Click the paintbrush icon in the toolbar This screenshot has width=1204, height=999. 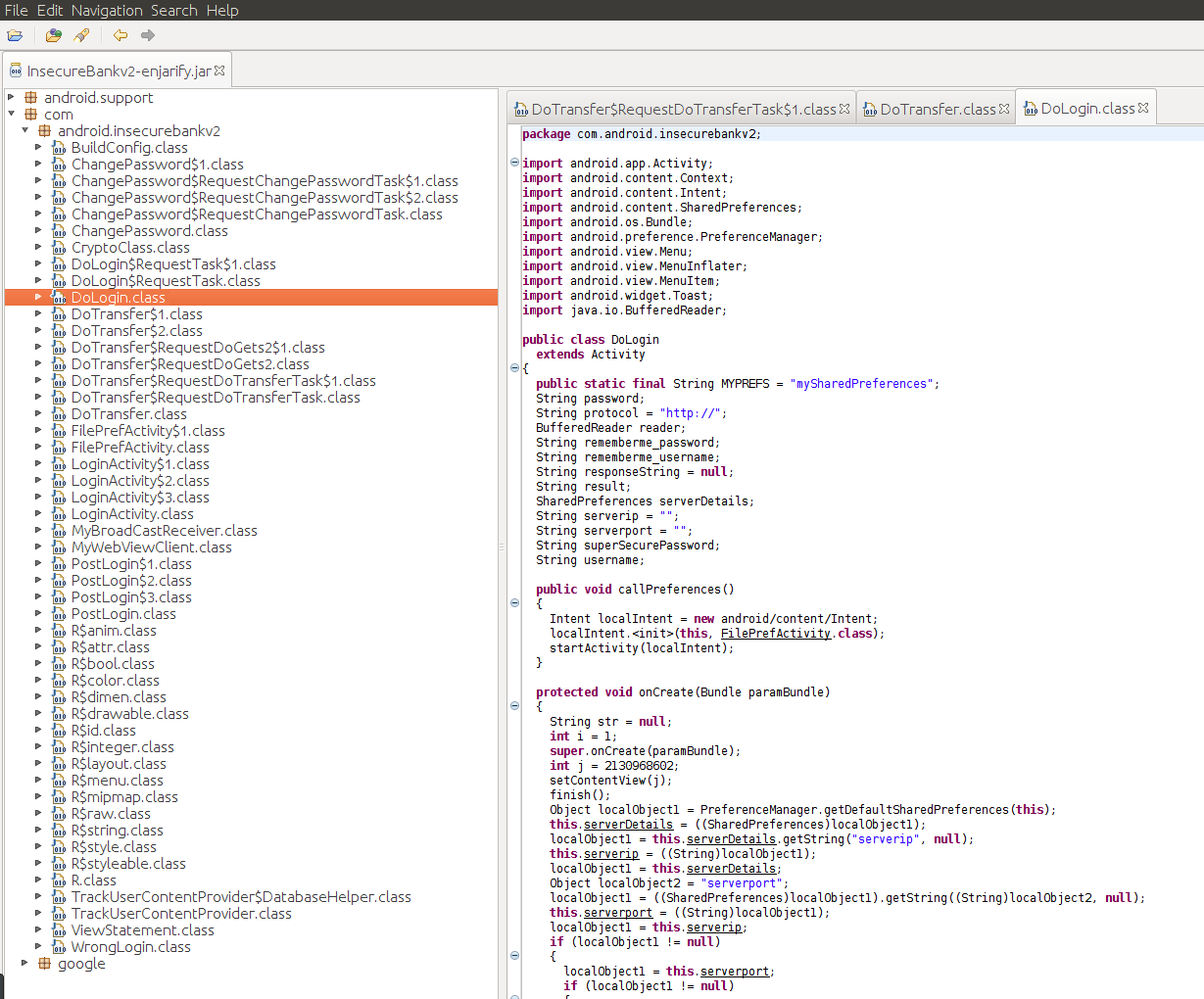81,34
